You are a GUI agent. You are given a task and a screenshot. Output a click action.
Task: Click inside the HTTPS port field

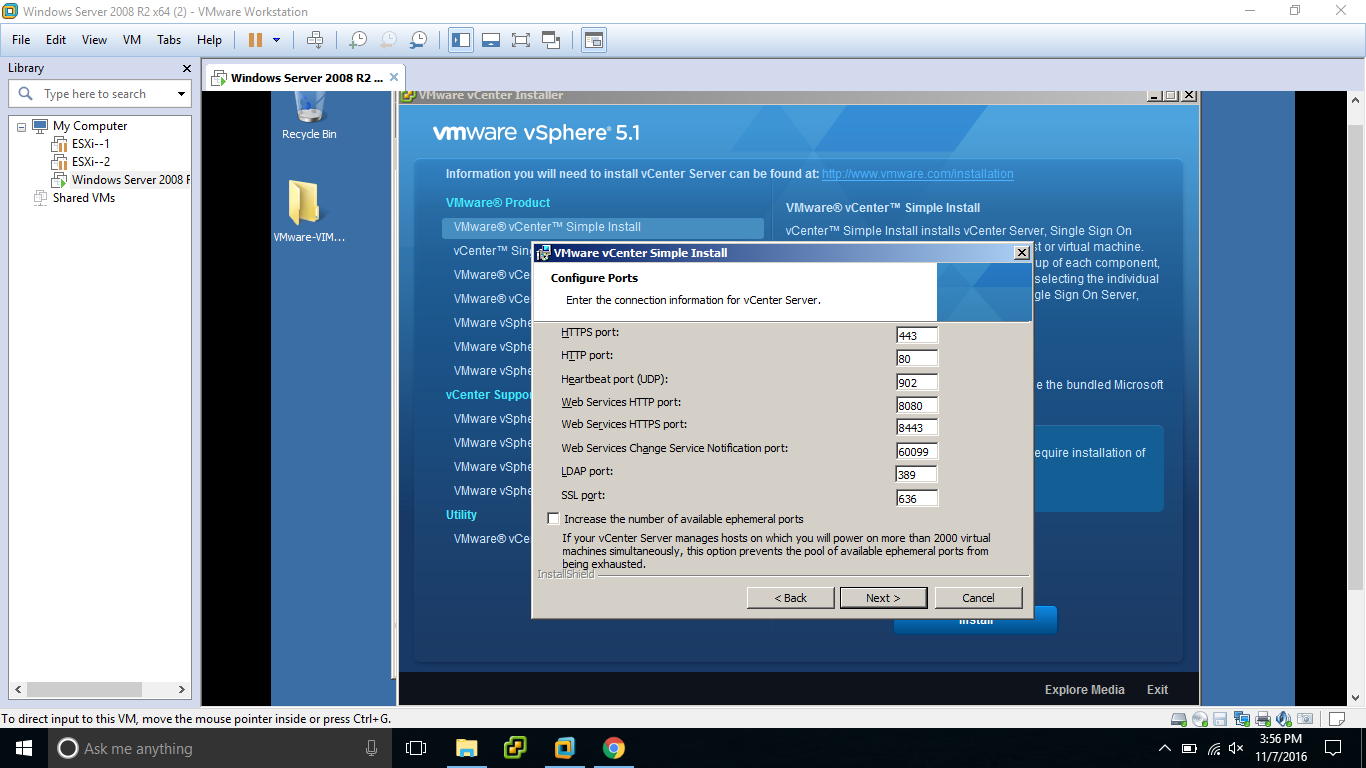pyautogui.click(x=917, y=336)
